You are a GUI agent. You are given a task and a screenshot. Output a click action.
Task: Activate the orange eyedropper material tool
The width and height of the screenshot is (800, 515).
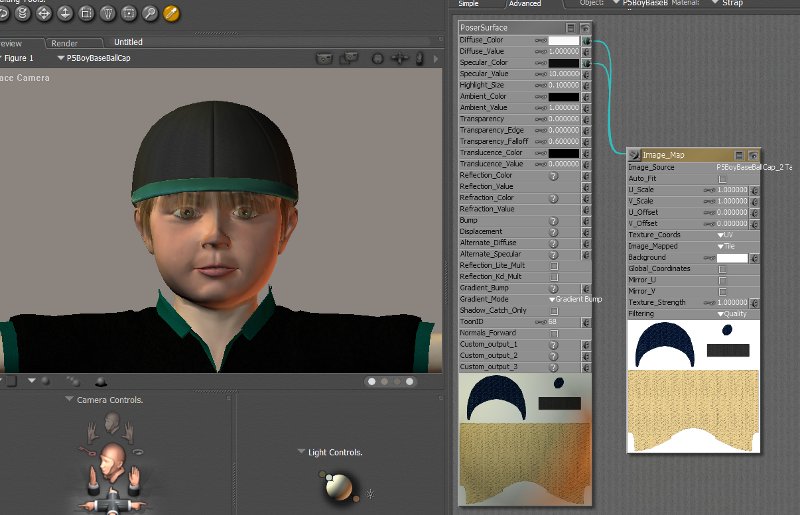click(x=171, y=14)
